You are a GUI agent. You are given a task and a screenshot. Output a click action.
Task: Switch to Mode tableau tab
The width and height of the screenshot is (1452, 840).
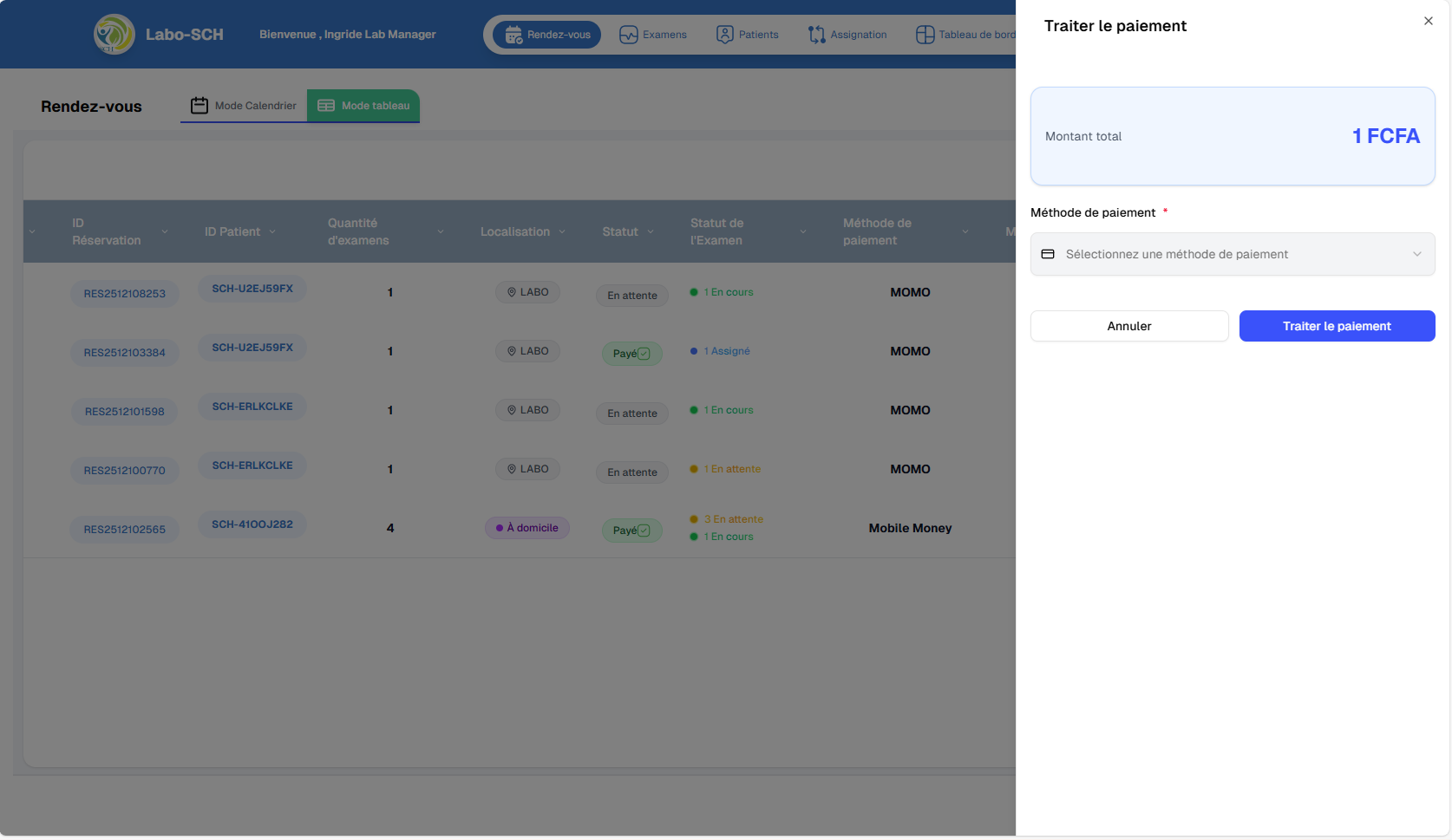coord(363,106)
